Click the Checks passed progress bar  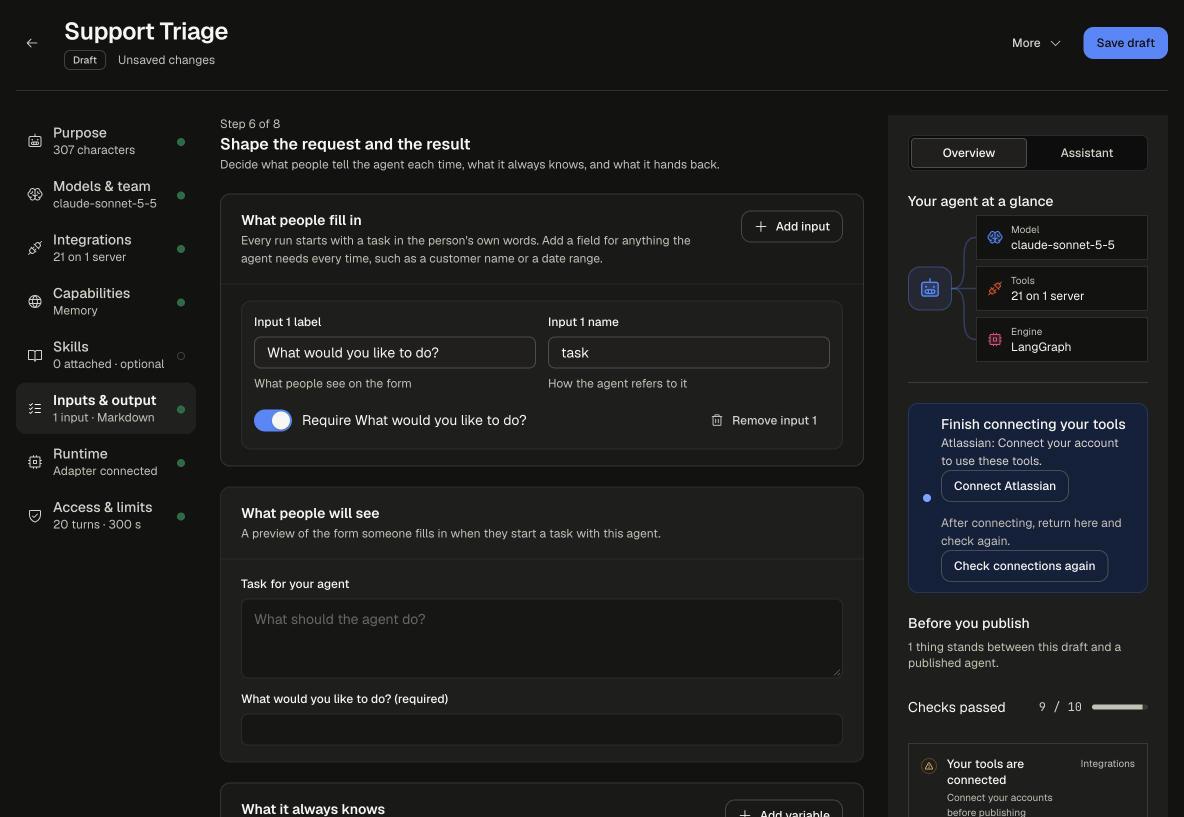pos(1119,707)
